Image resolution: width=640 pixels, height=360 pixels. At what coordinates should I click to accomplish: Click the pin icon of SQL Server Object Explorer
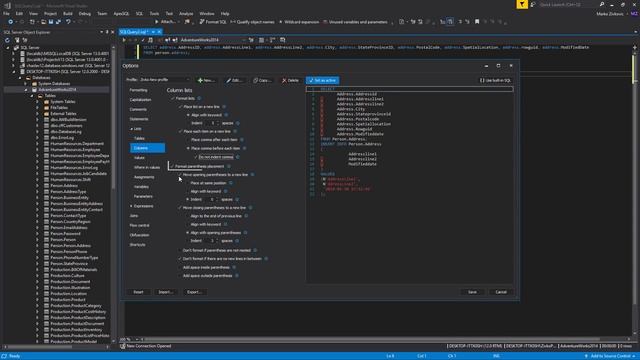click(107, 32)
